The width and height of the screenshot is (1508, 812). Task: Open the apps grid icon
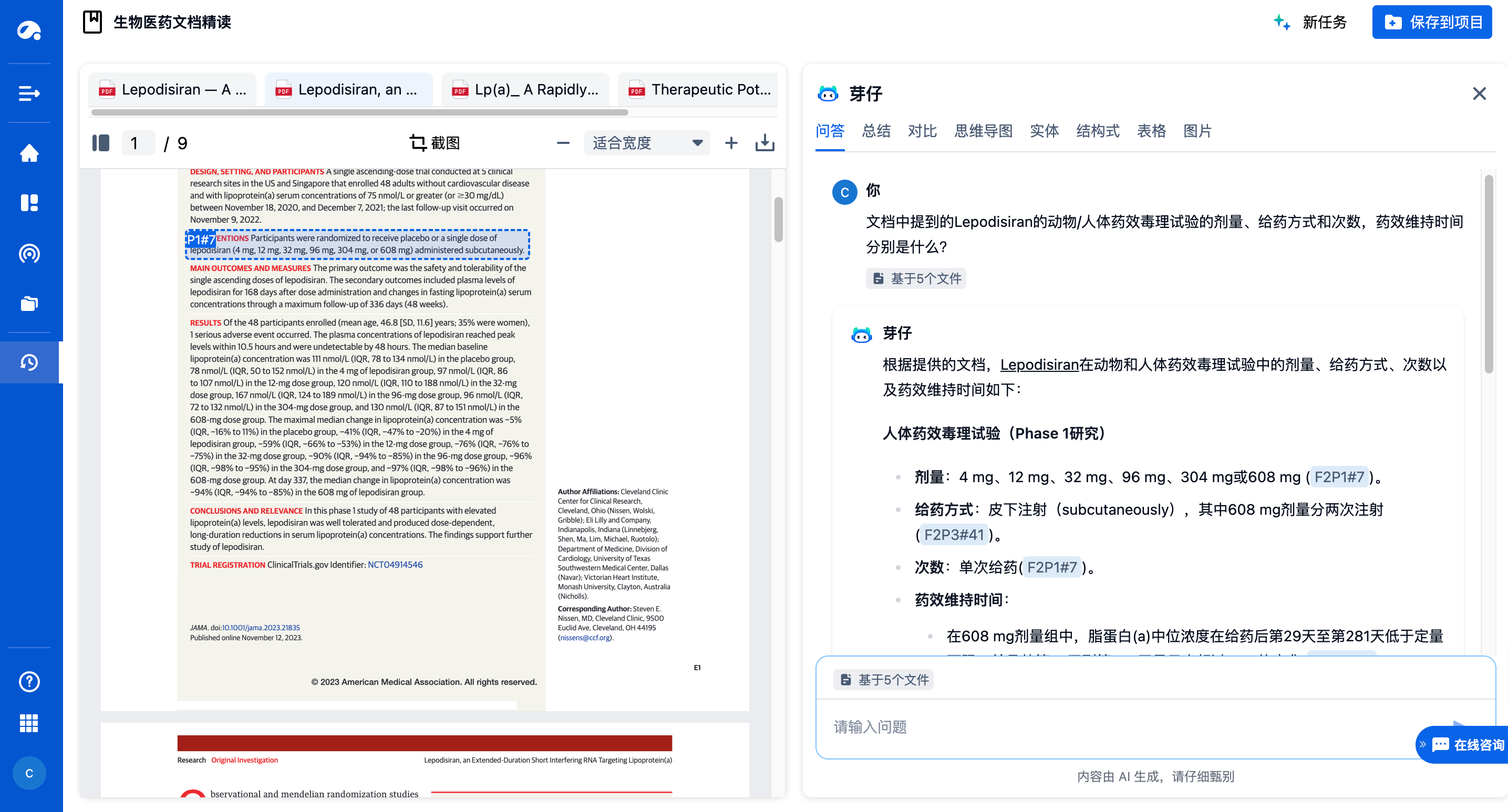point(29,724)
